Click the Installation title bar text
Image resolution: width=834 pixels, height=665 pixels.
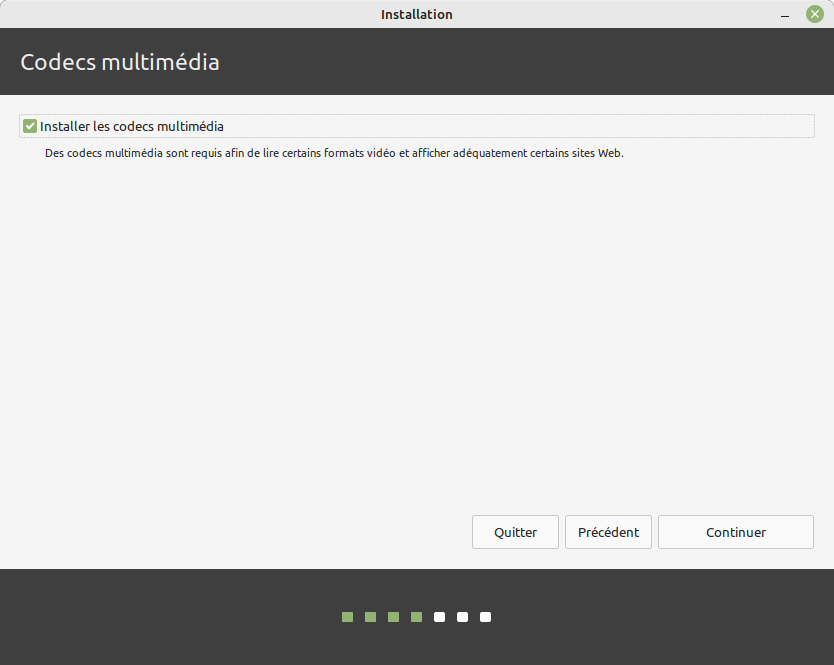coord(416,14)
